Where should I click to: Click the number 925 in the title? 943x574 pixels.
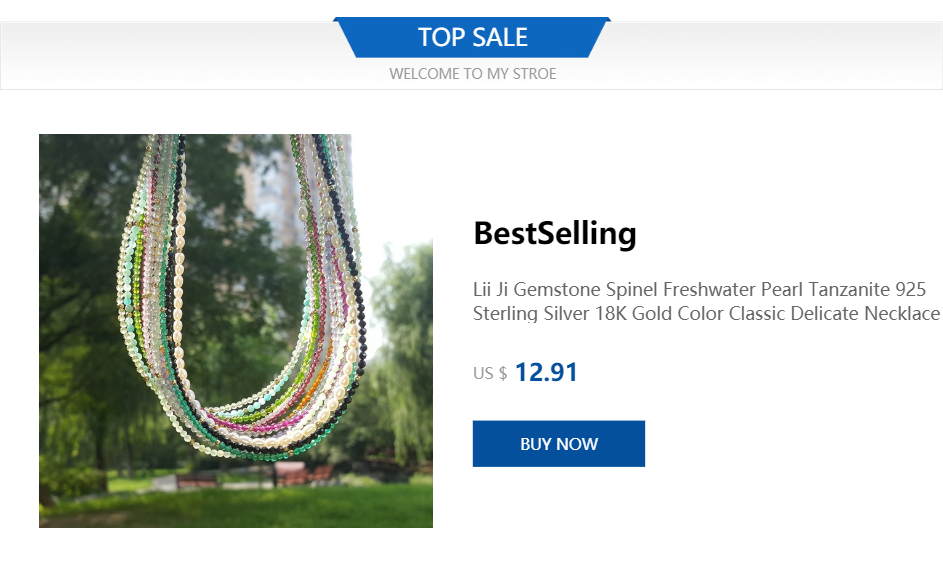911,290
